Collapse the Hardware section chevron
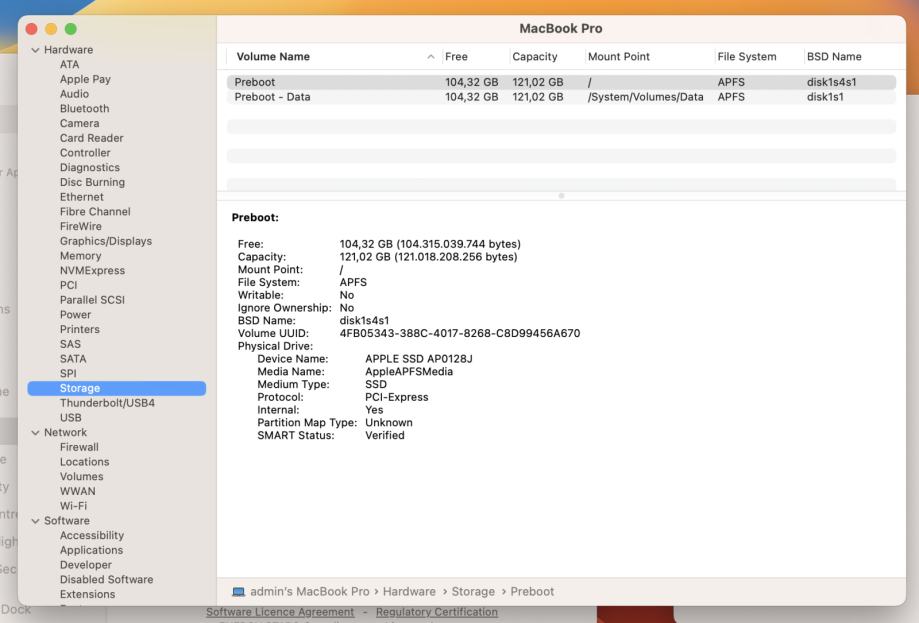The width and height of the screenshot is (919, 623). point(35,50)
